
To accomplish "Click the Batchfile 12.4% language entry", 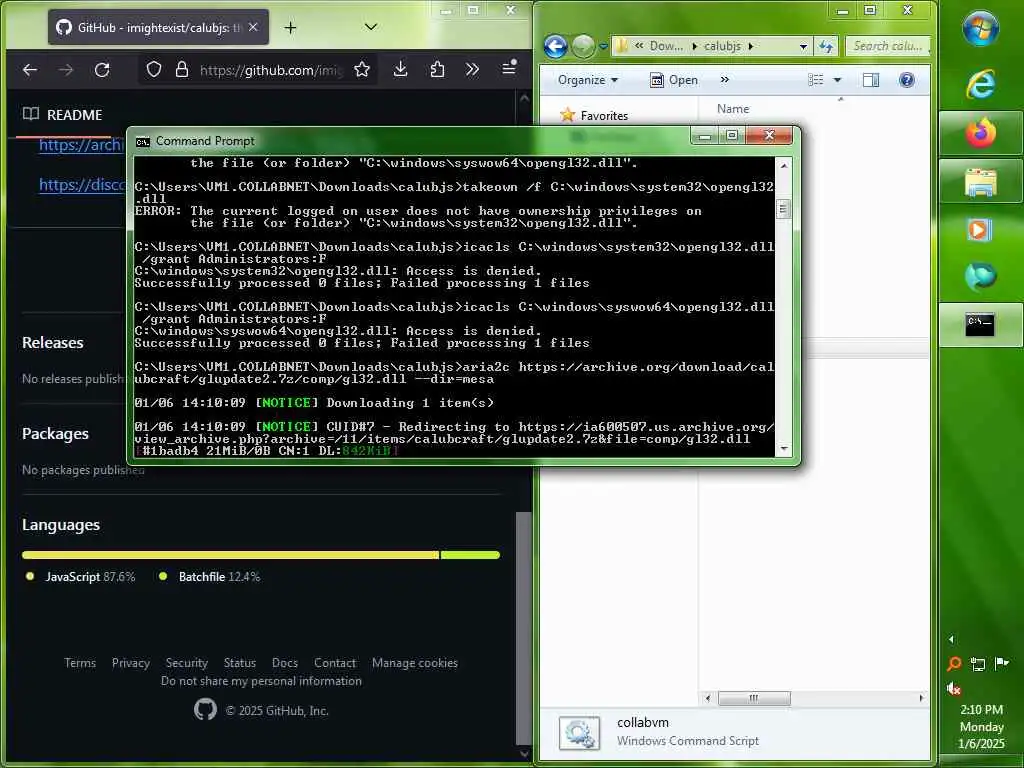I will (209, 577).
